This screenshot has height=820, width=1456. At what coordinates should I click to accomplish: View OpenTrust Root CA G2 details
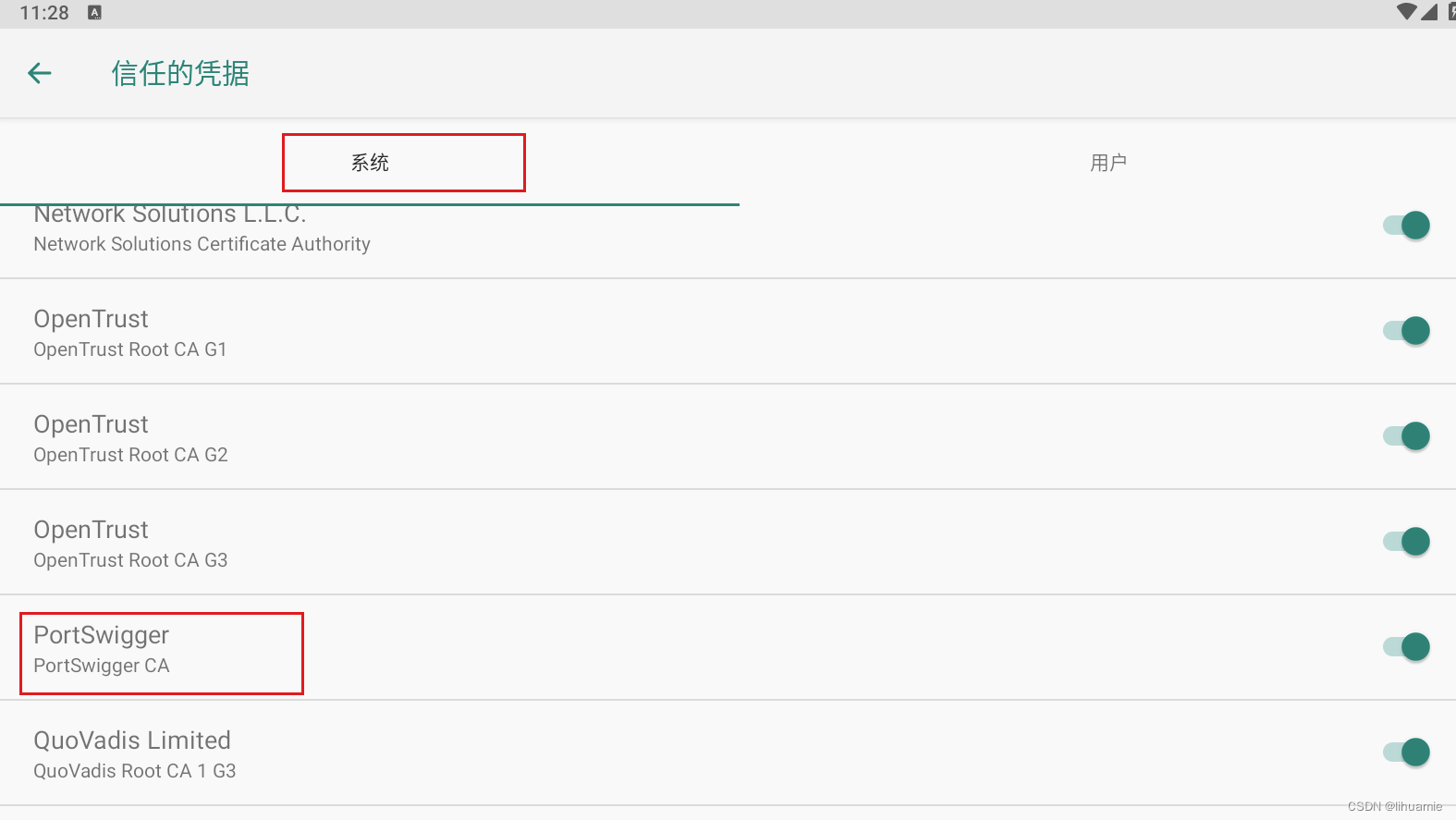point(129,438)
